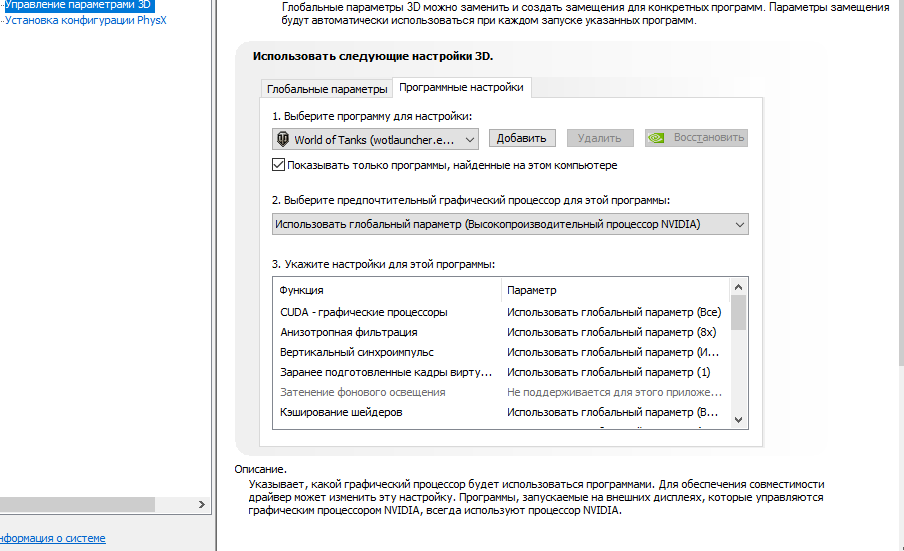Open the World of Tanks program dropdown
The height and width of the screenshot is (551, 904).
coord(375,139)
